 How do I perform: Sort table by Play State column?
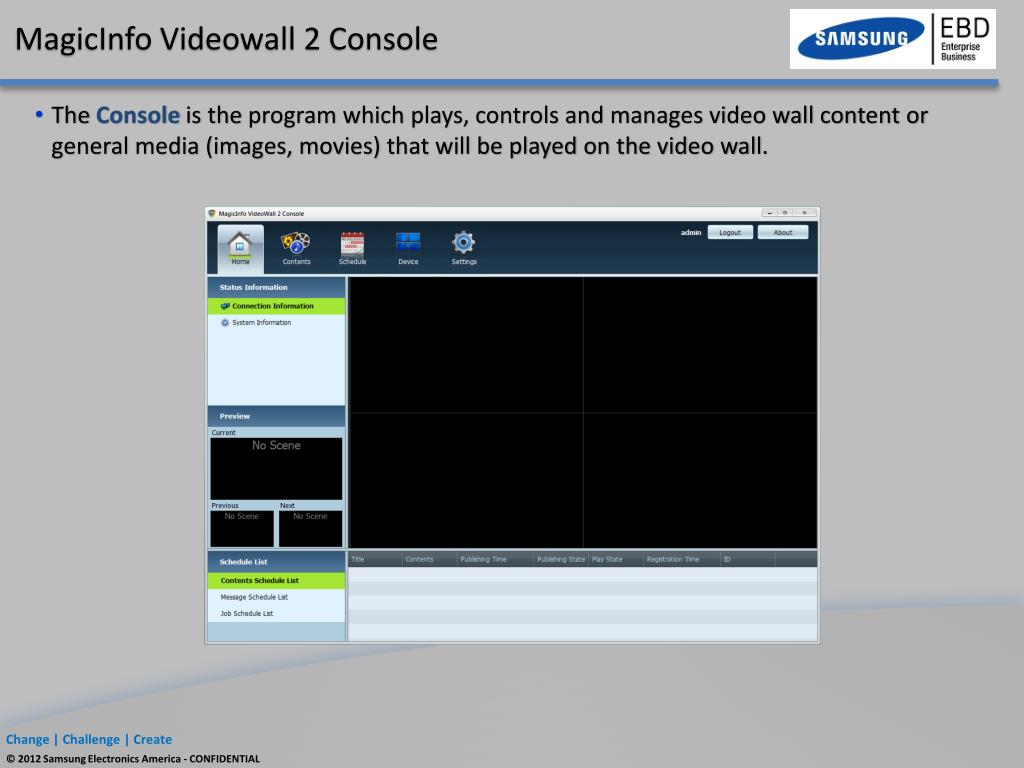coord(616,560)
